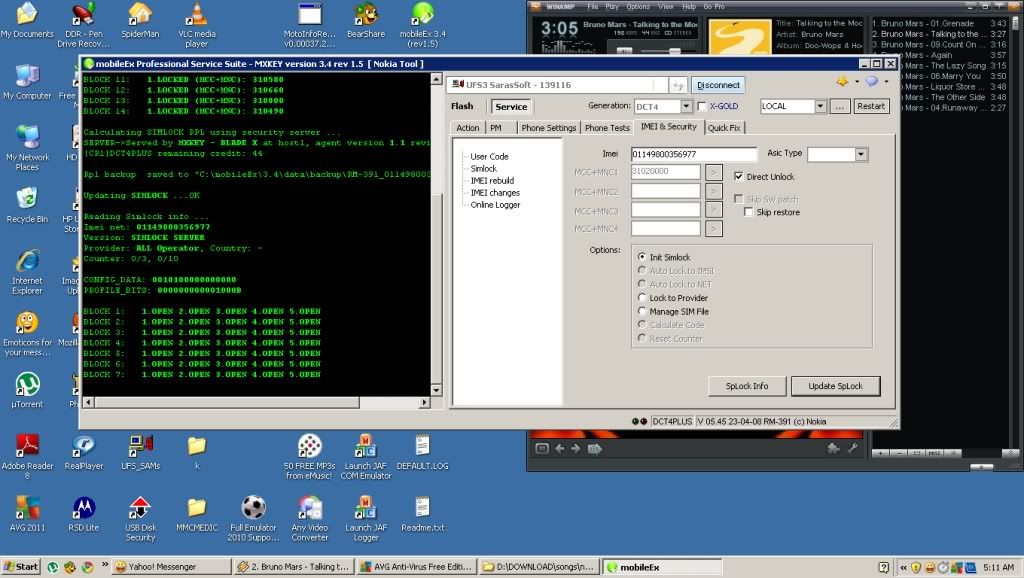Open the Readme.txt file icon

[x=423, y=513]
